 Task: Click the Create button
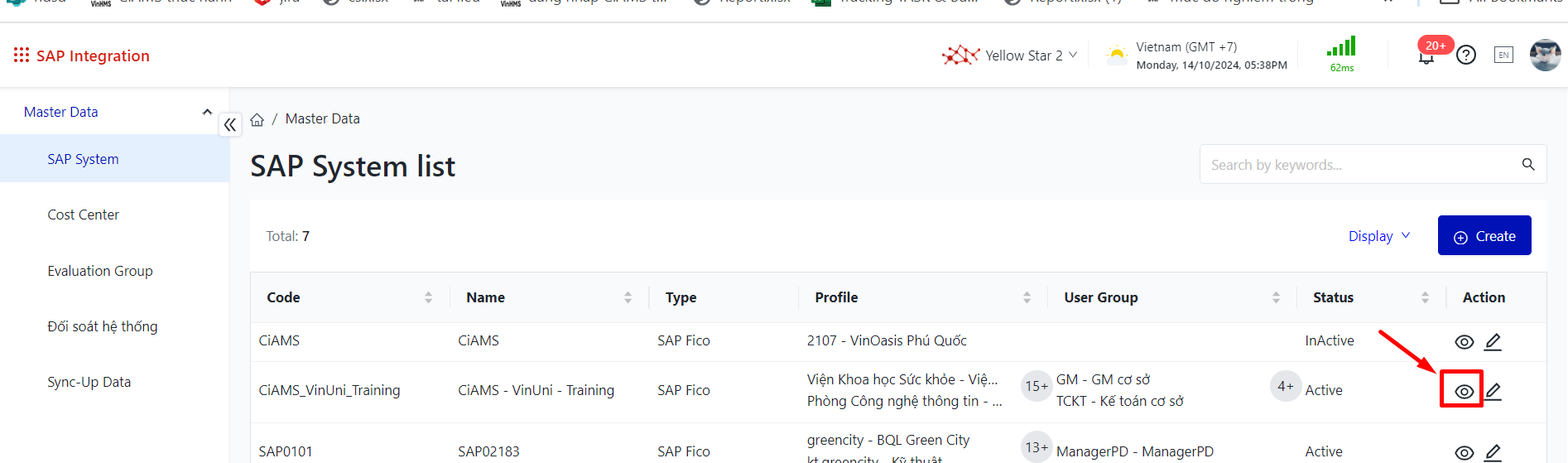pyautogui.click(x=1484, y=236)
